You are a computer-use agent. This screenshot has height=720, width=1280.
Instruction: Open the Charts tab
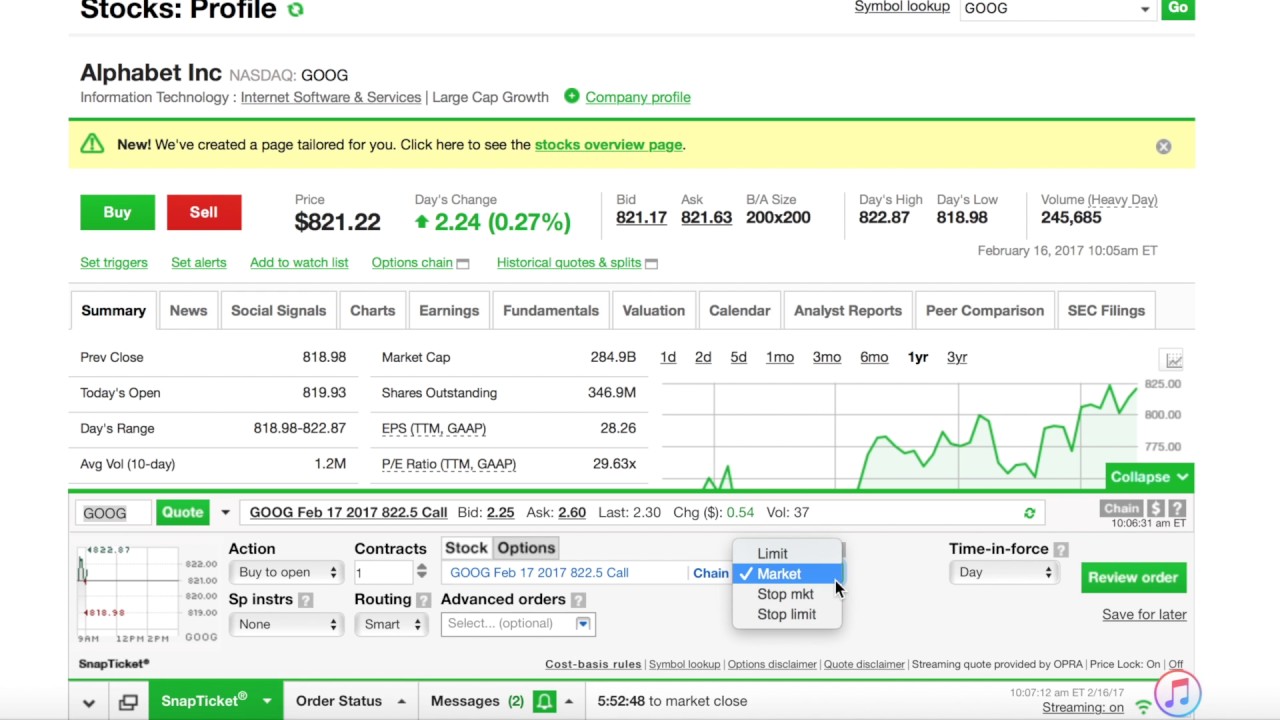[372, 310]
